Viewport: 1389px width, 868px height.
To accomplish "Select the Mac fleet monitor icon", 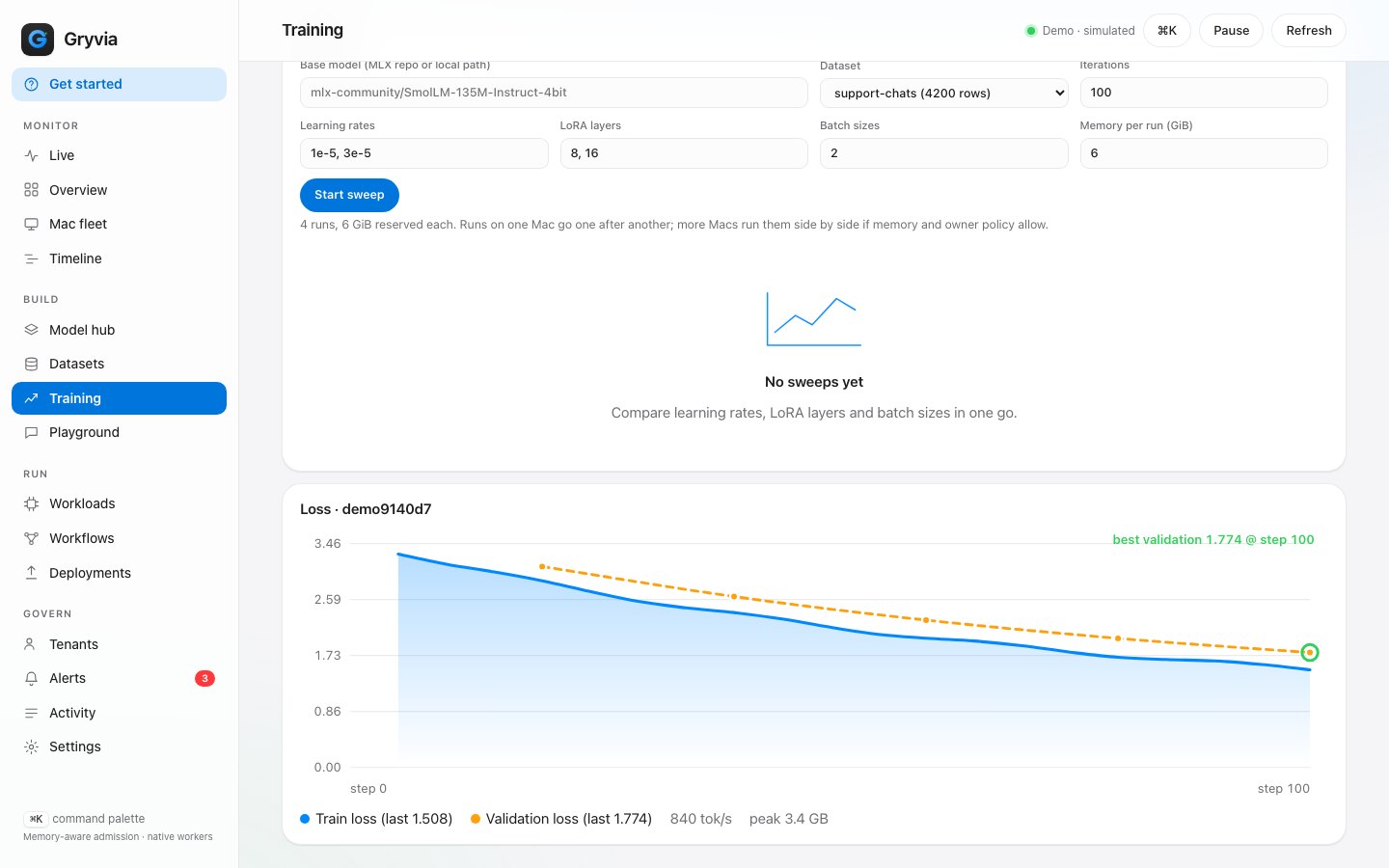I will [x=31, y=224].
